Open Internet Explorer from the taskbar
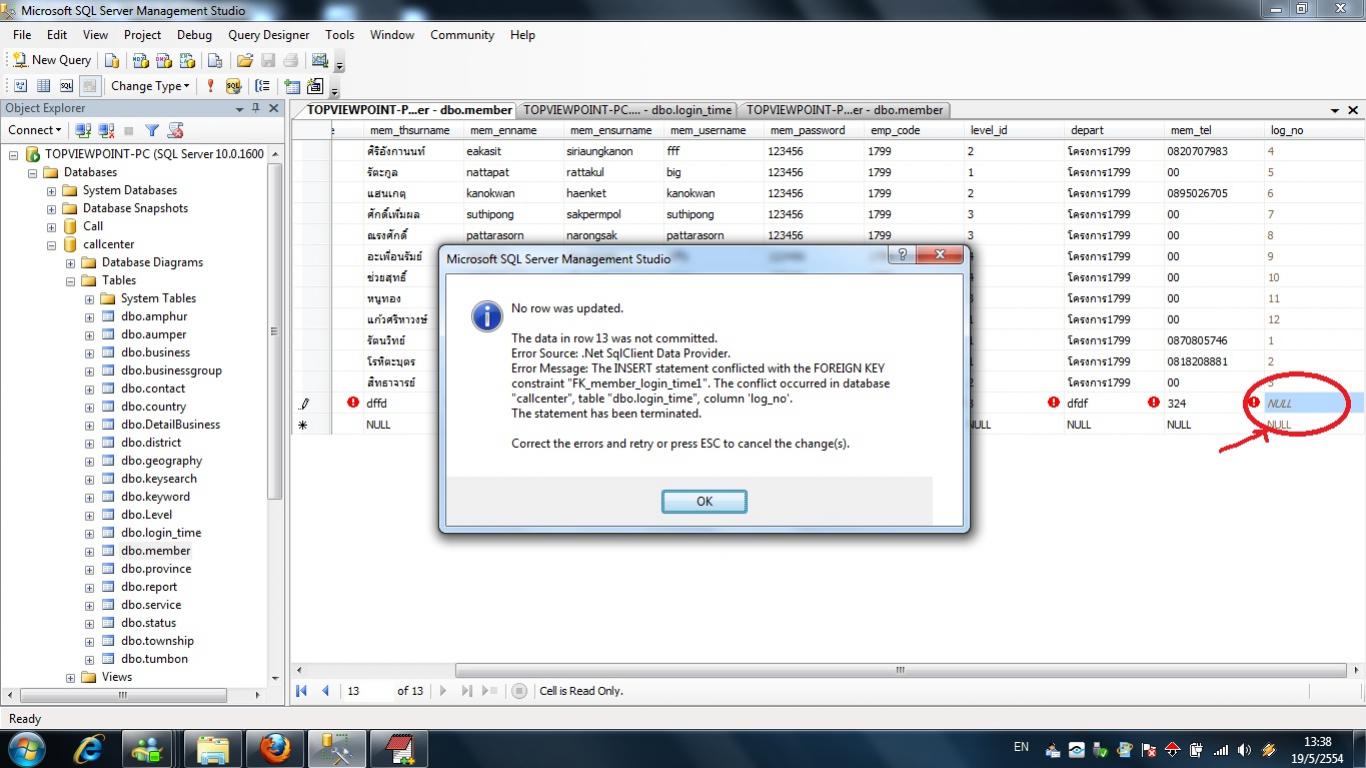Image resolution: width=1366 pixels, height=768 pixels. 91,748
